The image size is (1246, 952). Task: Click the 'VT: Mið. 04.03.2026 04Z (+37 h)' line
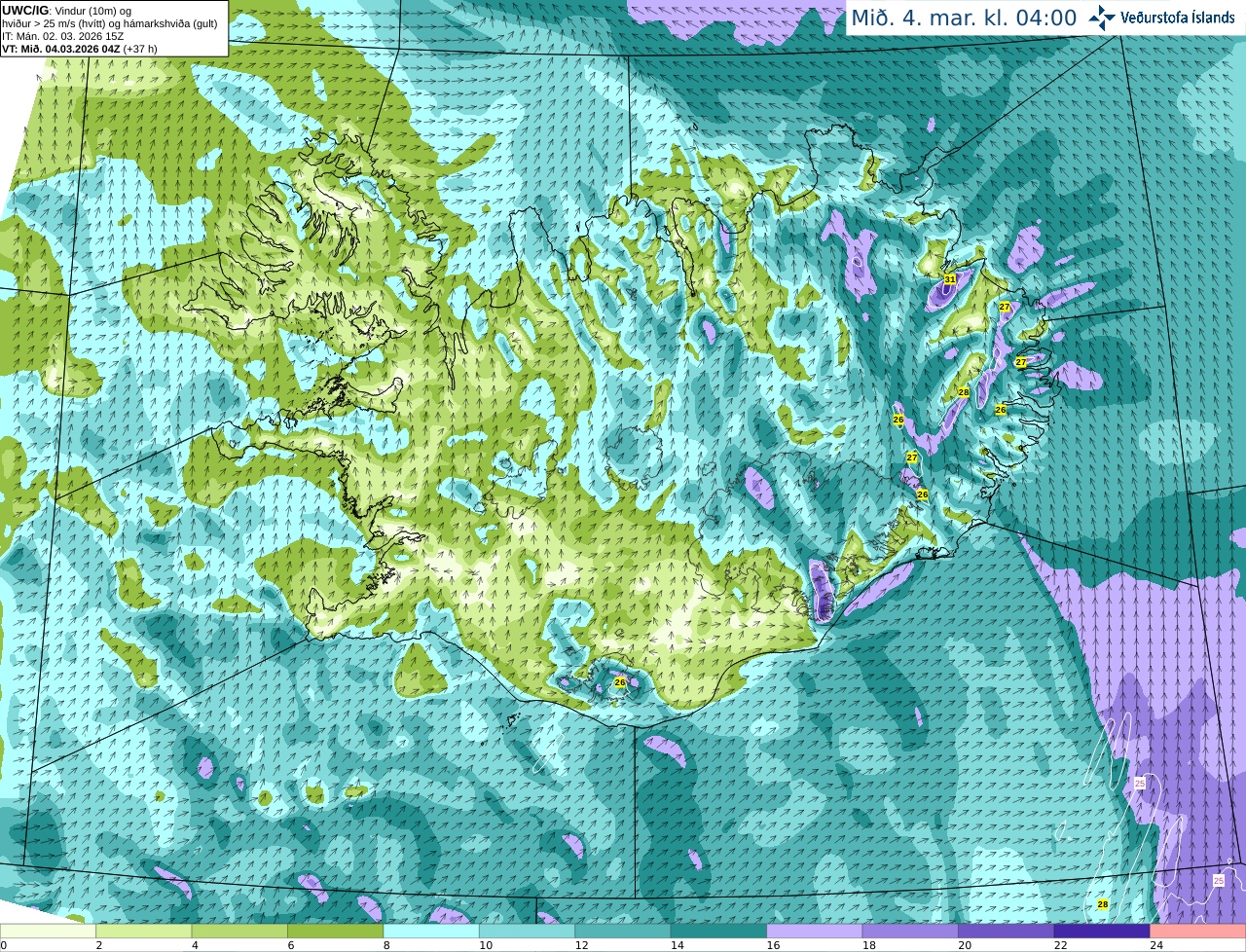[x=80, y=49]
